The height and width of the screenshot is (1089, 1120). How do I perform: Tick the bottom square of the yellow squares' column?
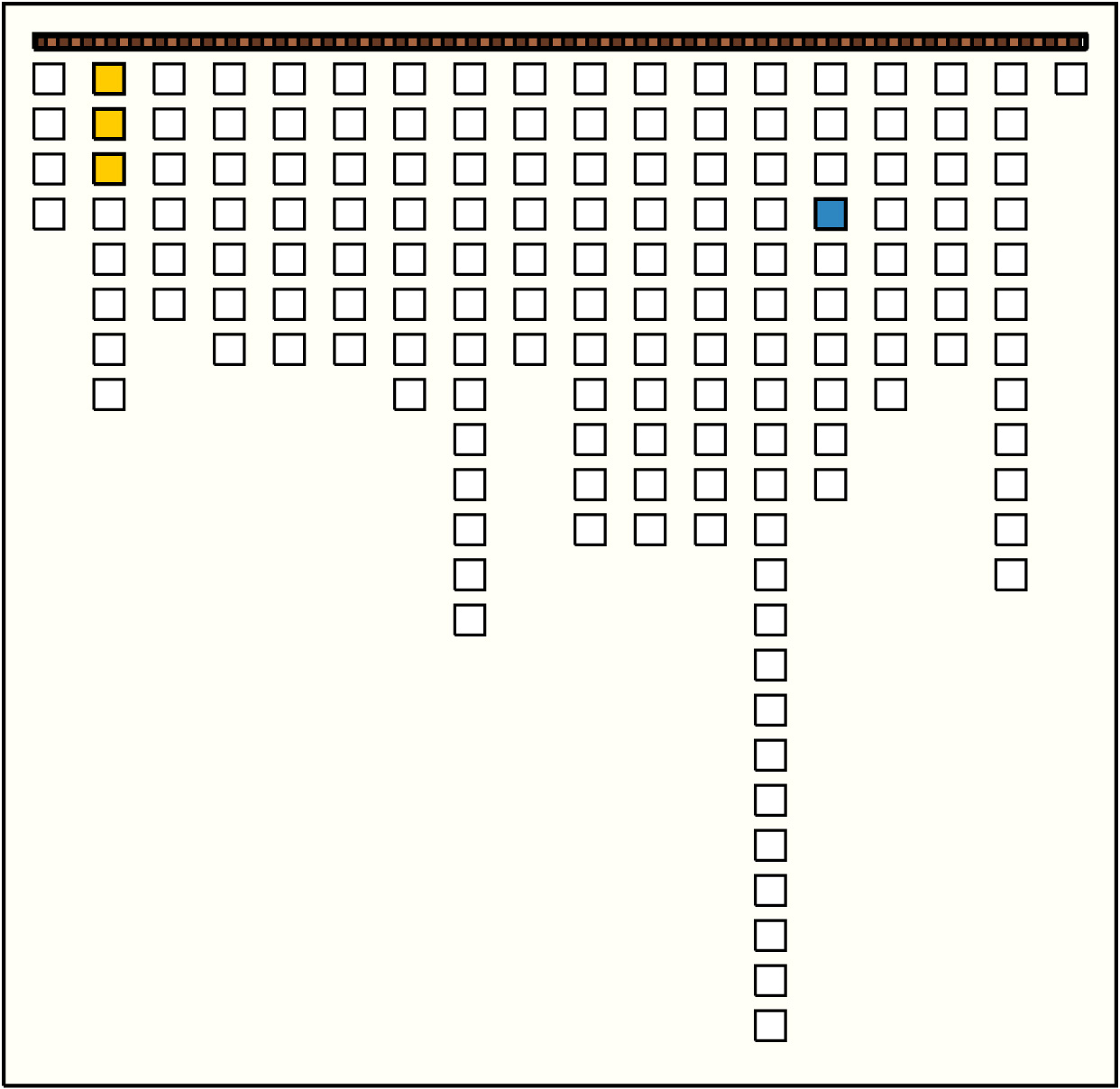[109, 395]
